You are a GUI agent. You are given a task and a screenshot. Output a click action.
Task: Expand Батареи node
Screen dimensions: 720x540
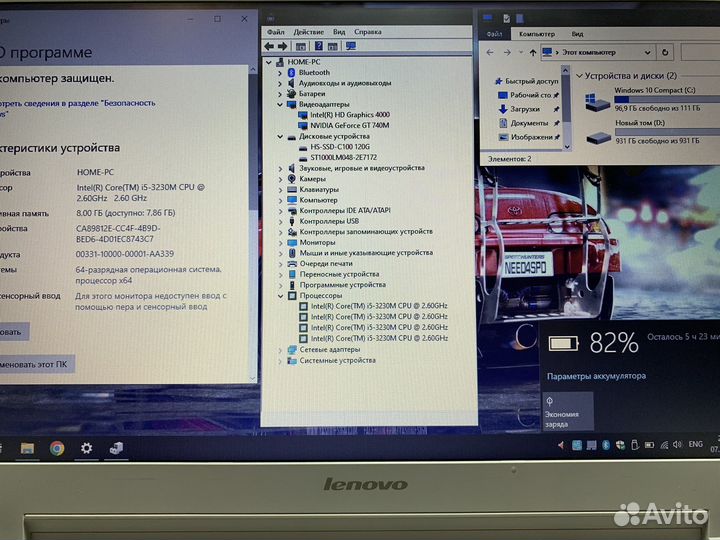pos(280,94)
